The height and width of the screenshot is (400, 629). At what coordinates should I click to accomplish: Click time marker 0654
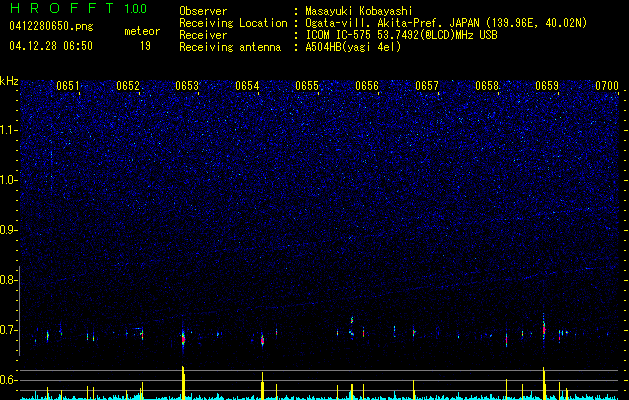(x=247, y=86)
